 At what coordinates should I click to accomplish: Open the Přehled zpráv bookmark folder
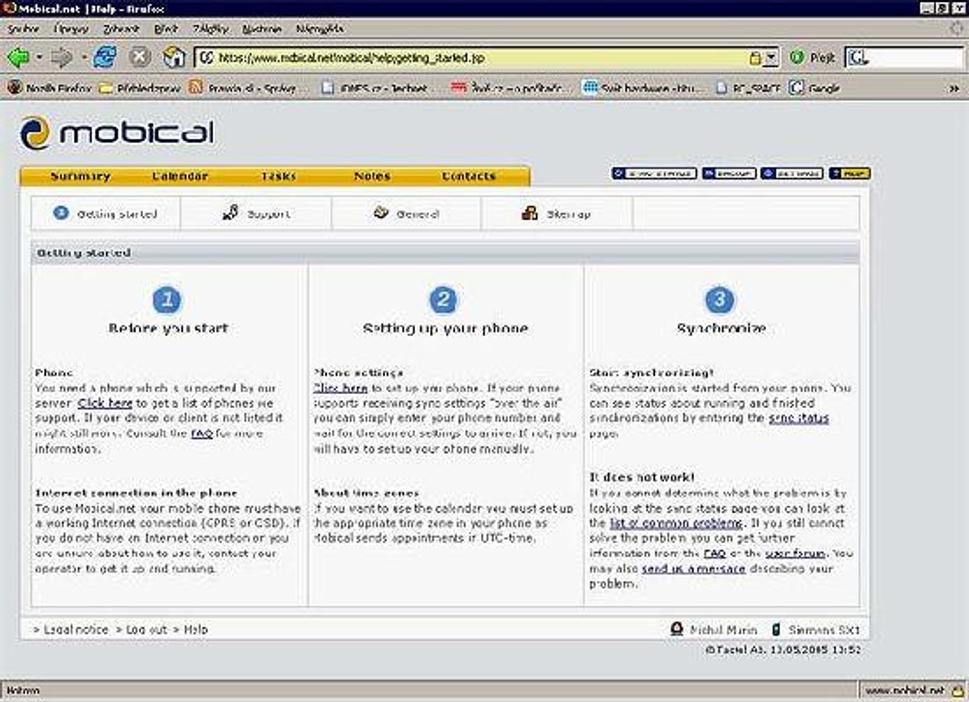coord(140,88)
